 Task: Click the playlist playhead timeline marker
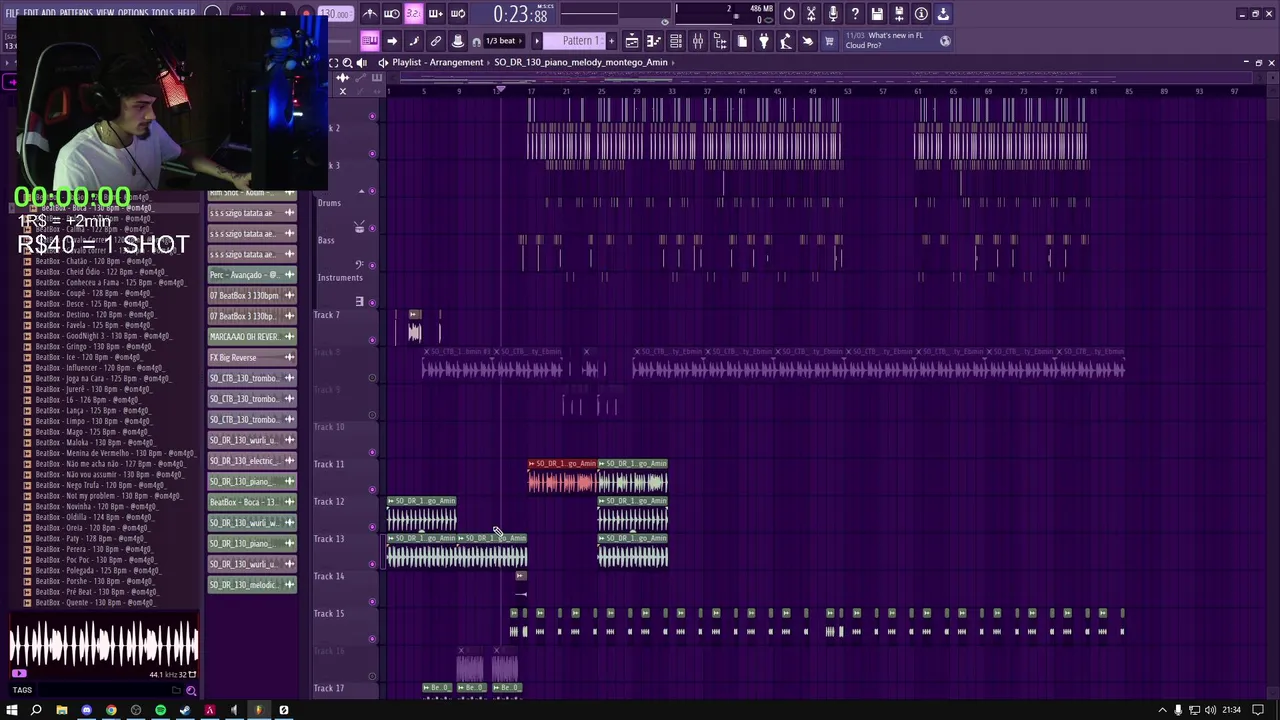coord(500,90)
